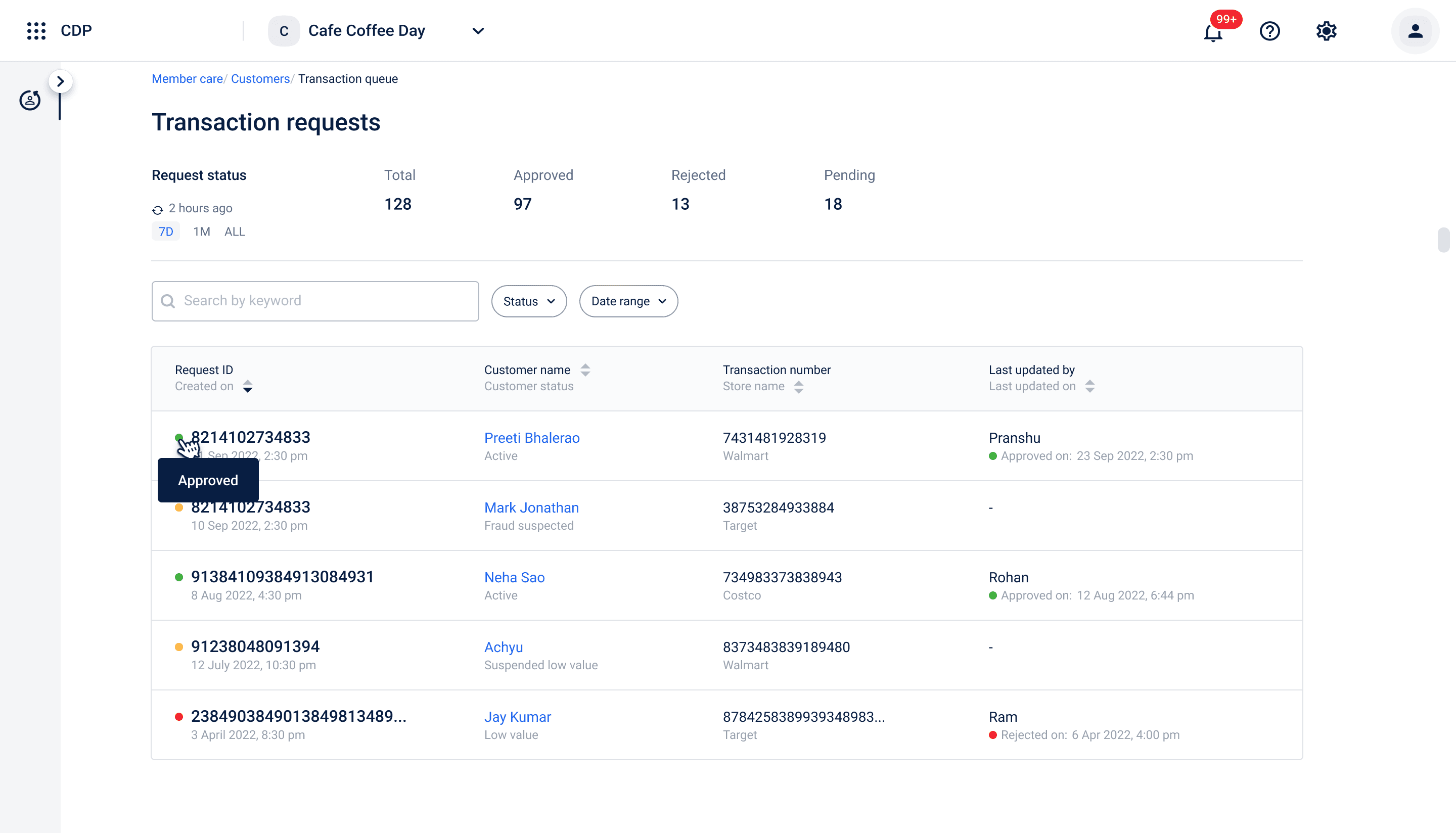Select the ALL time range tab
This screenshot has width=1456, height=833.
click(x=235, y=232)
